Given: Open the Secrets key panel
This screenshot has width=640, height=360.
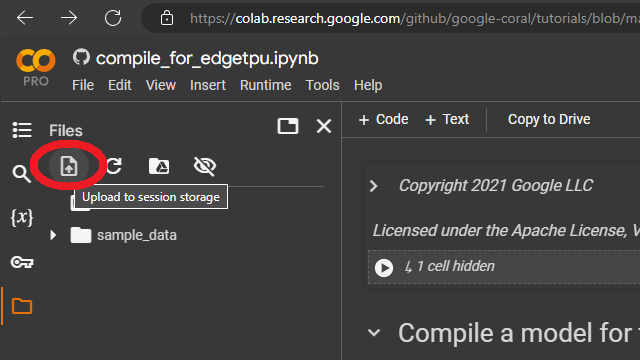Looking at the screenshot, I should pyautogui.click(x=22, y=262).
